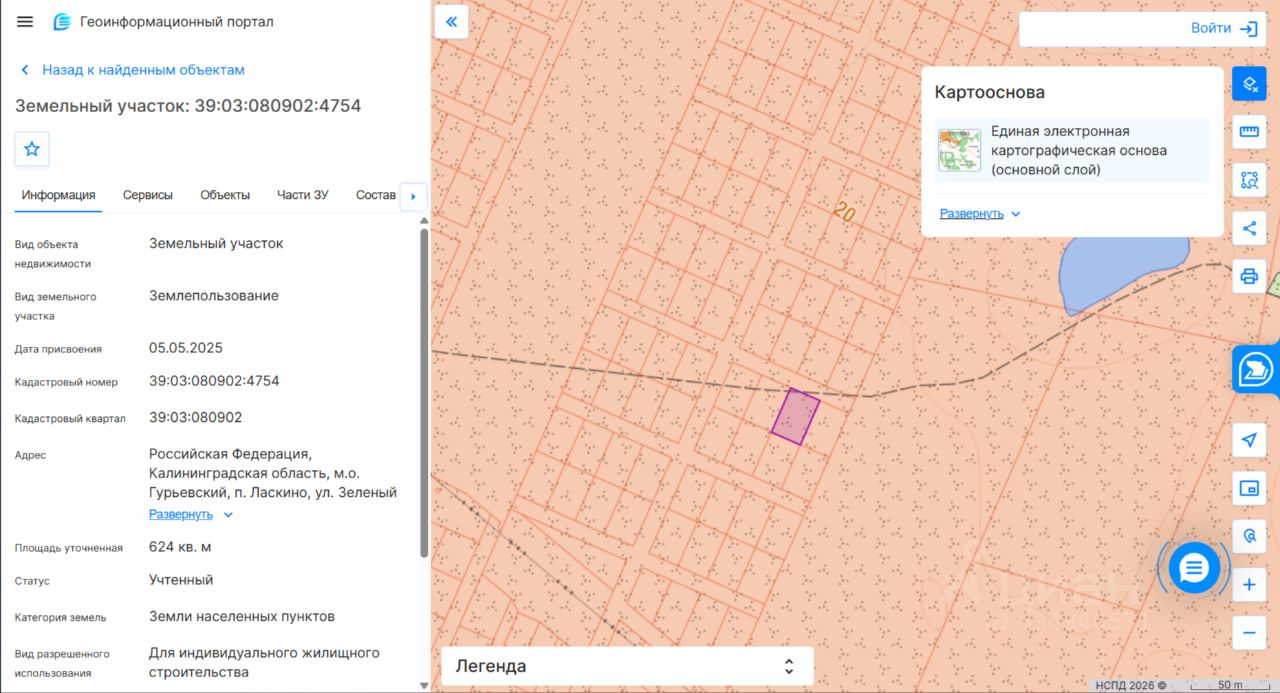The height and width of the screenshot is (693, 1280).
Task: Zoom out with the minus button
Action: [x=1249, y=632]
